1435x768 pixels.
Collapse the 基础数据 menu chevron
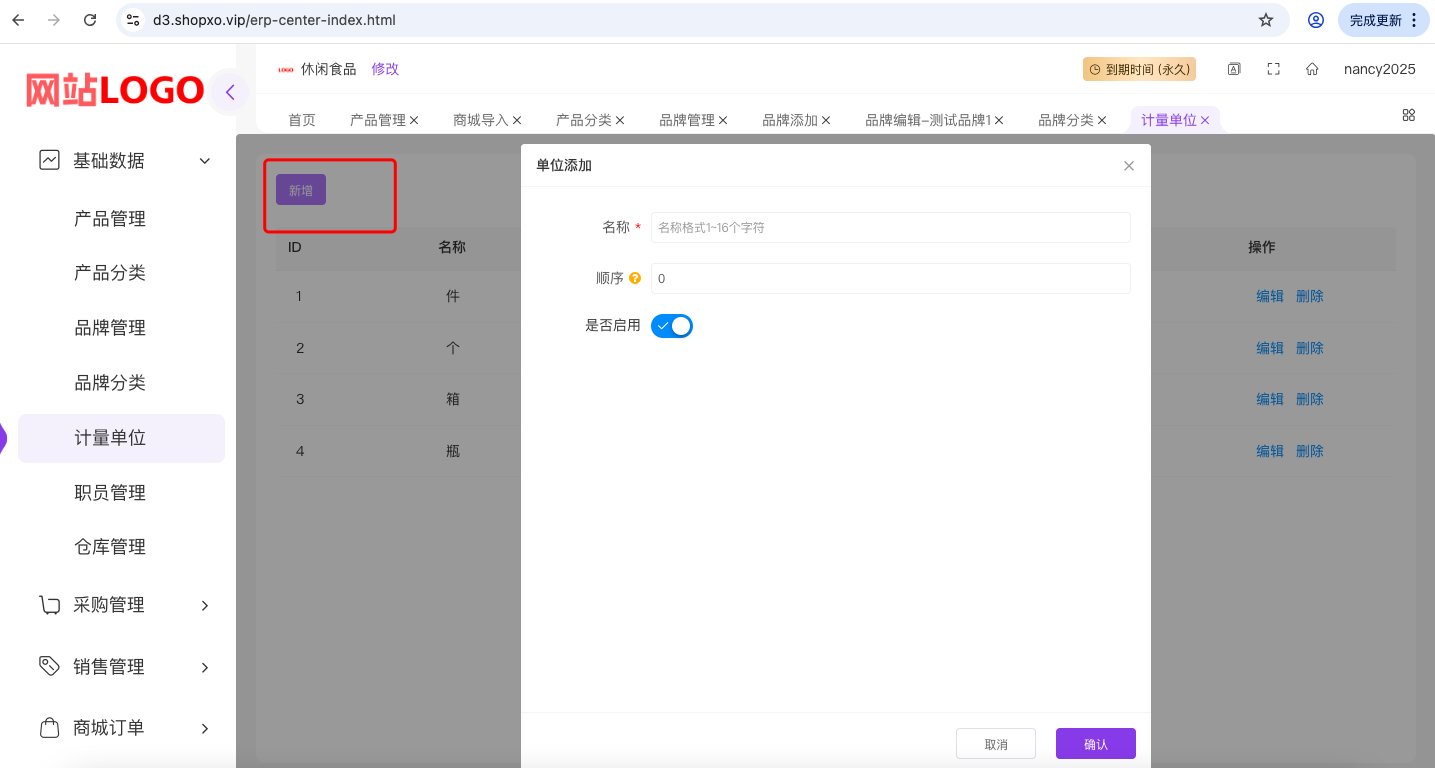point(205,161)
